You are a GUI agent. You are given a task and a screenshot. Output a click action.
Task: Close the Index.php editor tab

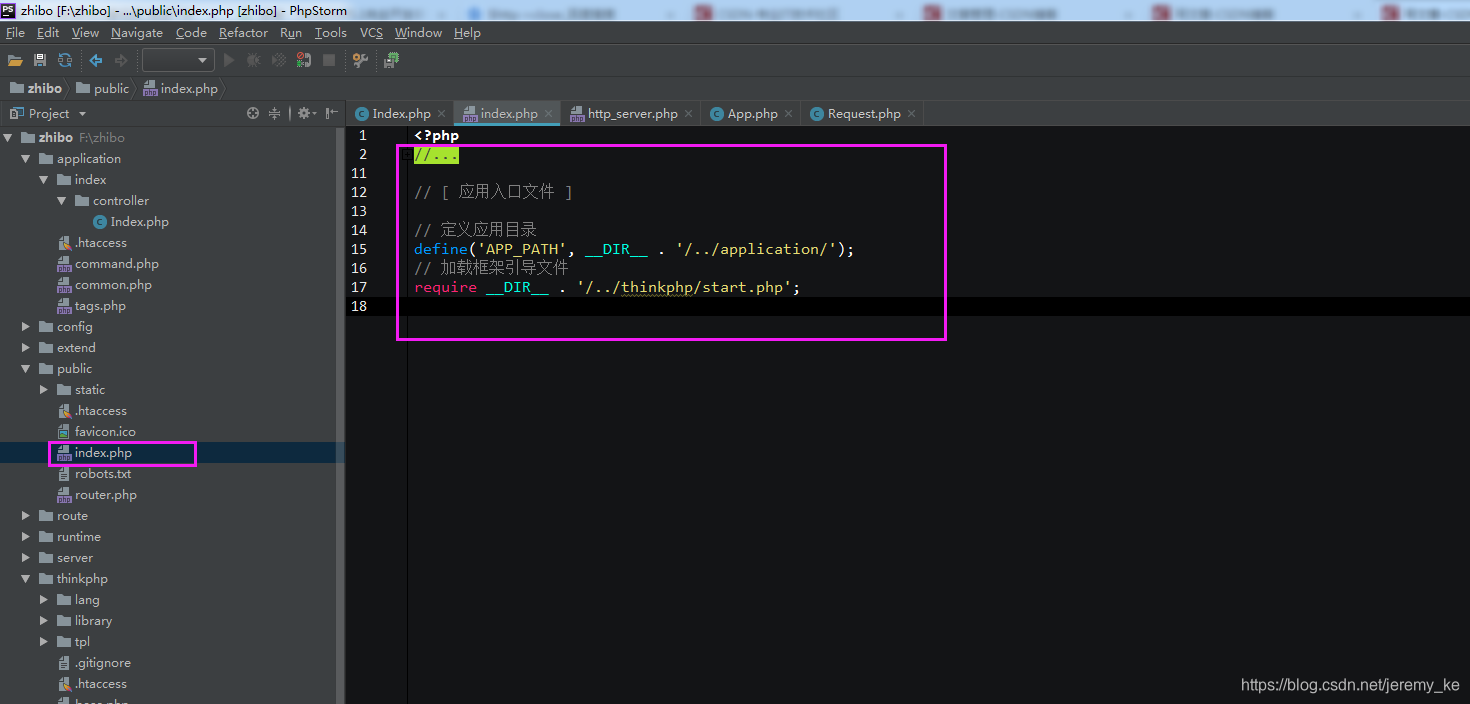coord(442,114)
